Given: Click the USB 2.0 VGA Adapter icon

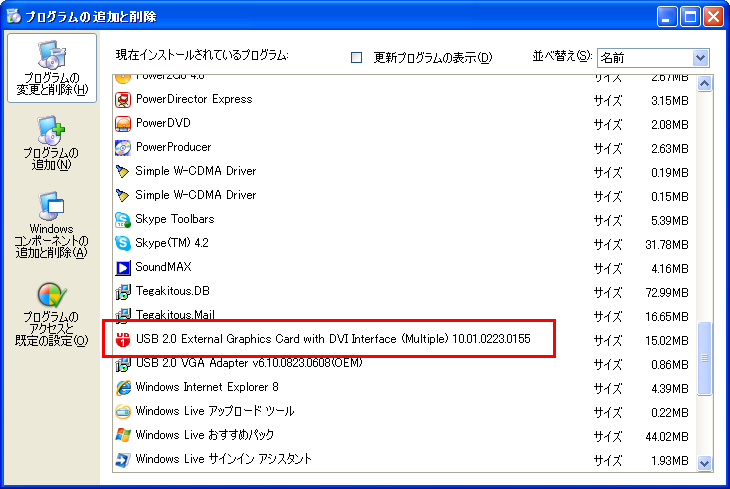Looking at the screenshot, I should coord(123,364).
